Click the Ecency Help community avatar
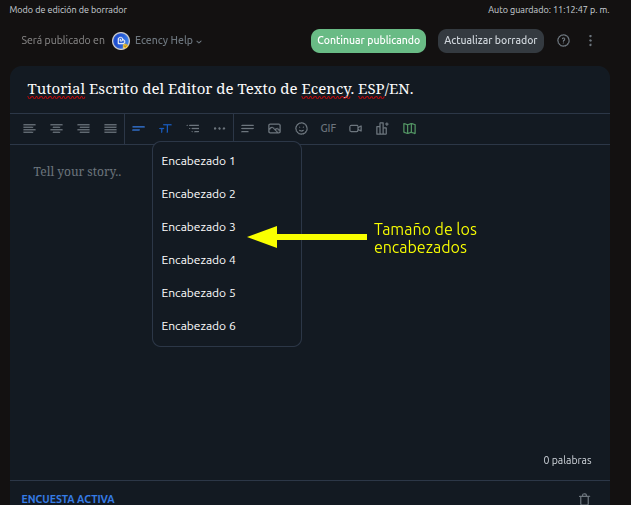Viewport: 631px width, 505px height. point(121,41)
